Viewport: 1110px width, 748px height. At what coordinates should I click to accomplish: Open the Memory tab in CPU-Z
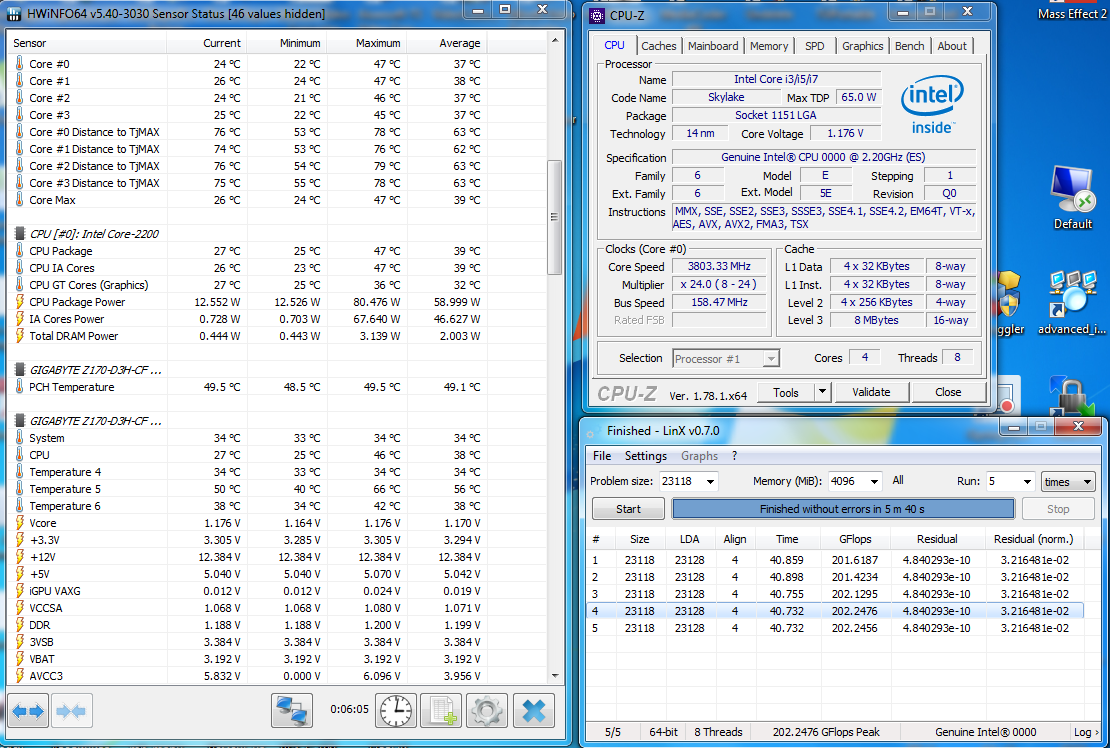(x=769, y=46)
